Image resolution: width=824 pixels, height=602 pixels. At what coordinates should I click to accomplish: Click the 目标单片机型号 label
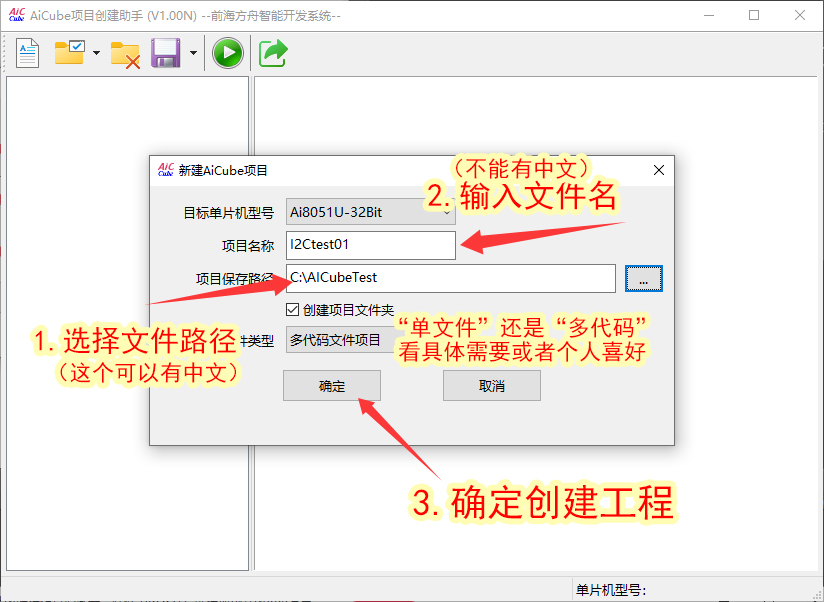[229, 213]
